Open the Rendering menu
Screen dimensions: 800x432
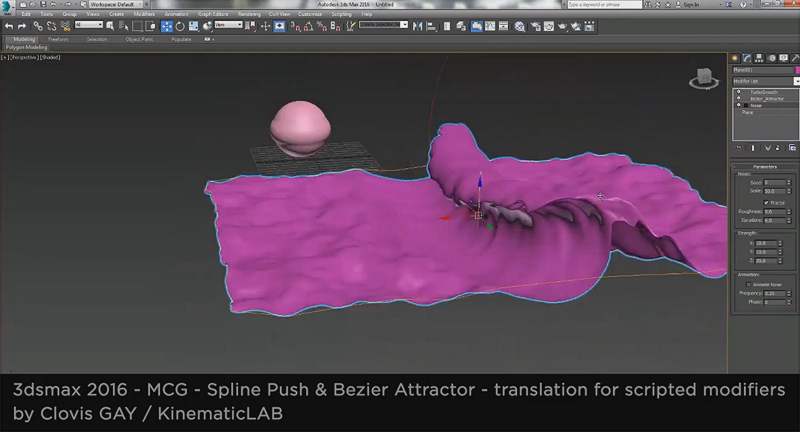[x=249, y=14]
